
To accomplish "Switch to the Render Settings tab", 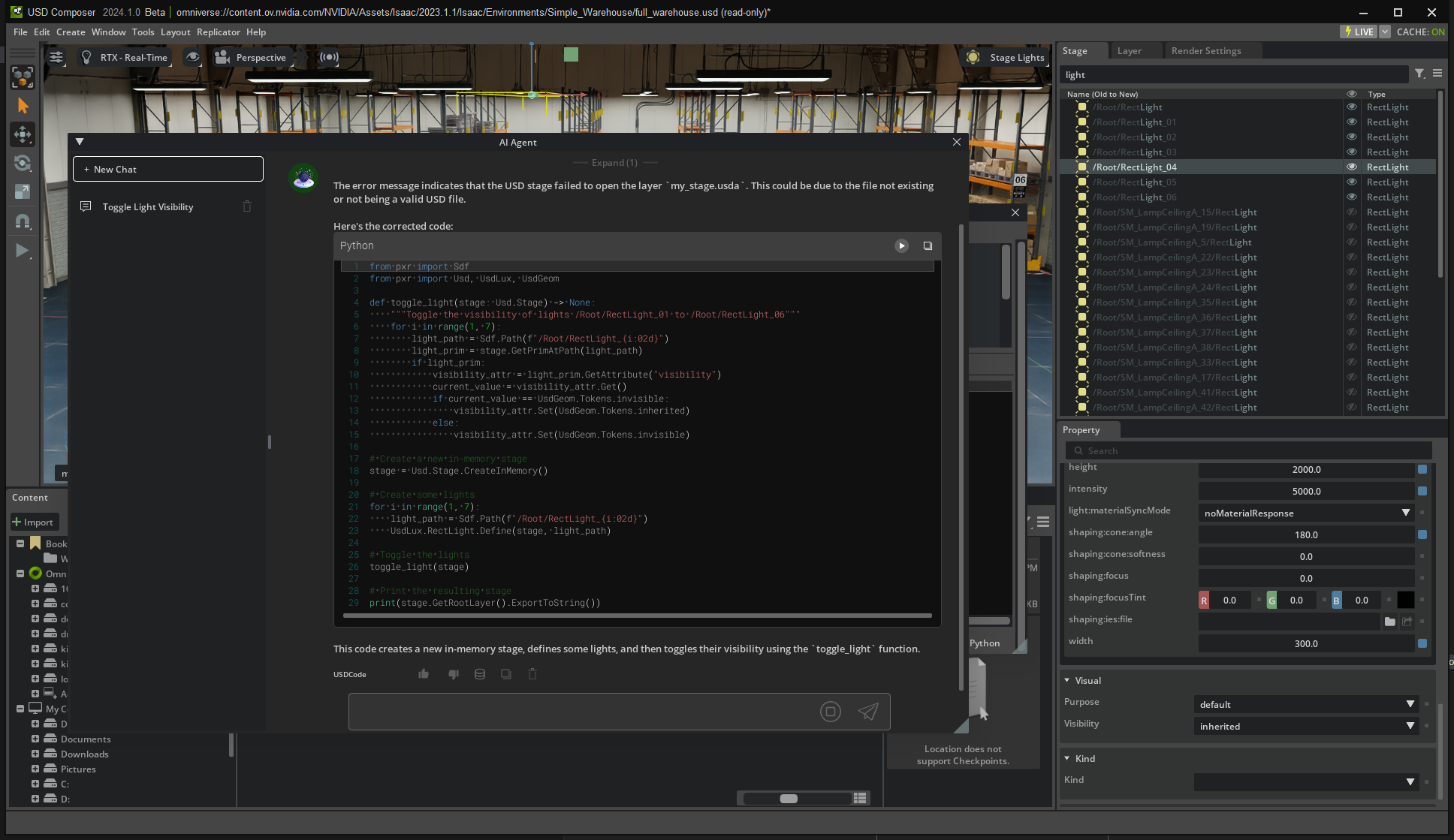I will (x=1206, y=50).
